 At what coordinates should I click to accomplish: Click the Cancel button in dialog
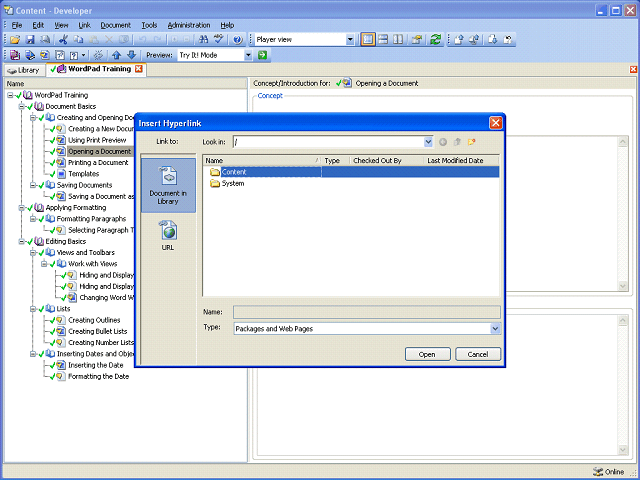pyautogui.click(x=478, y=354)
